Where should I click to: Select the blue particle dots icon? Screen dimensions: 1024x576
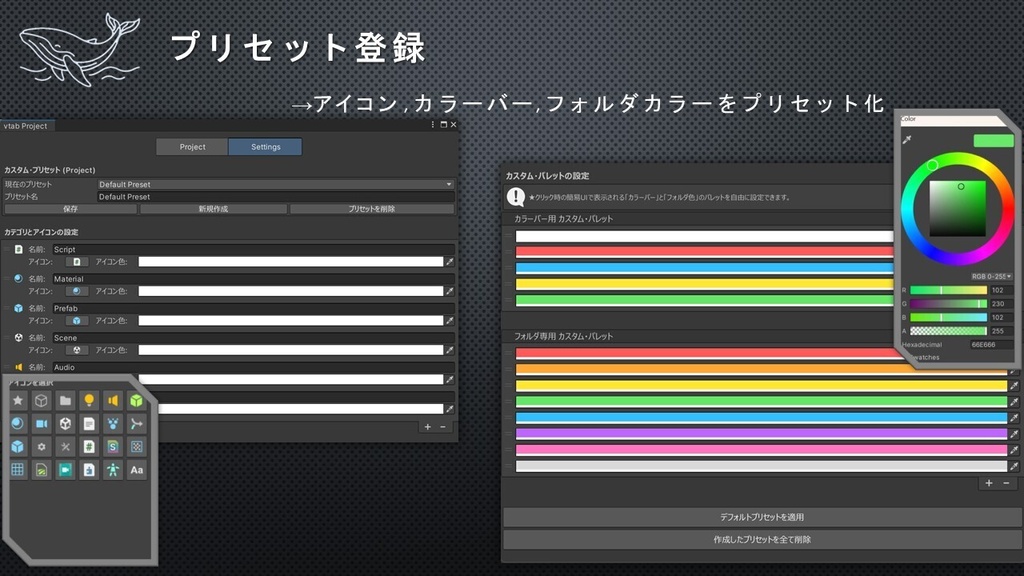pos(113,424)
